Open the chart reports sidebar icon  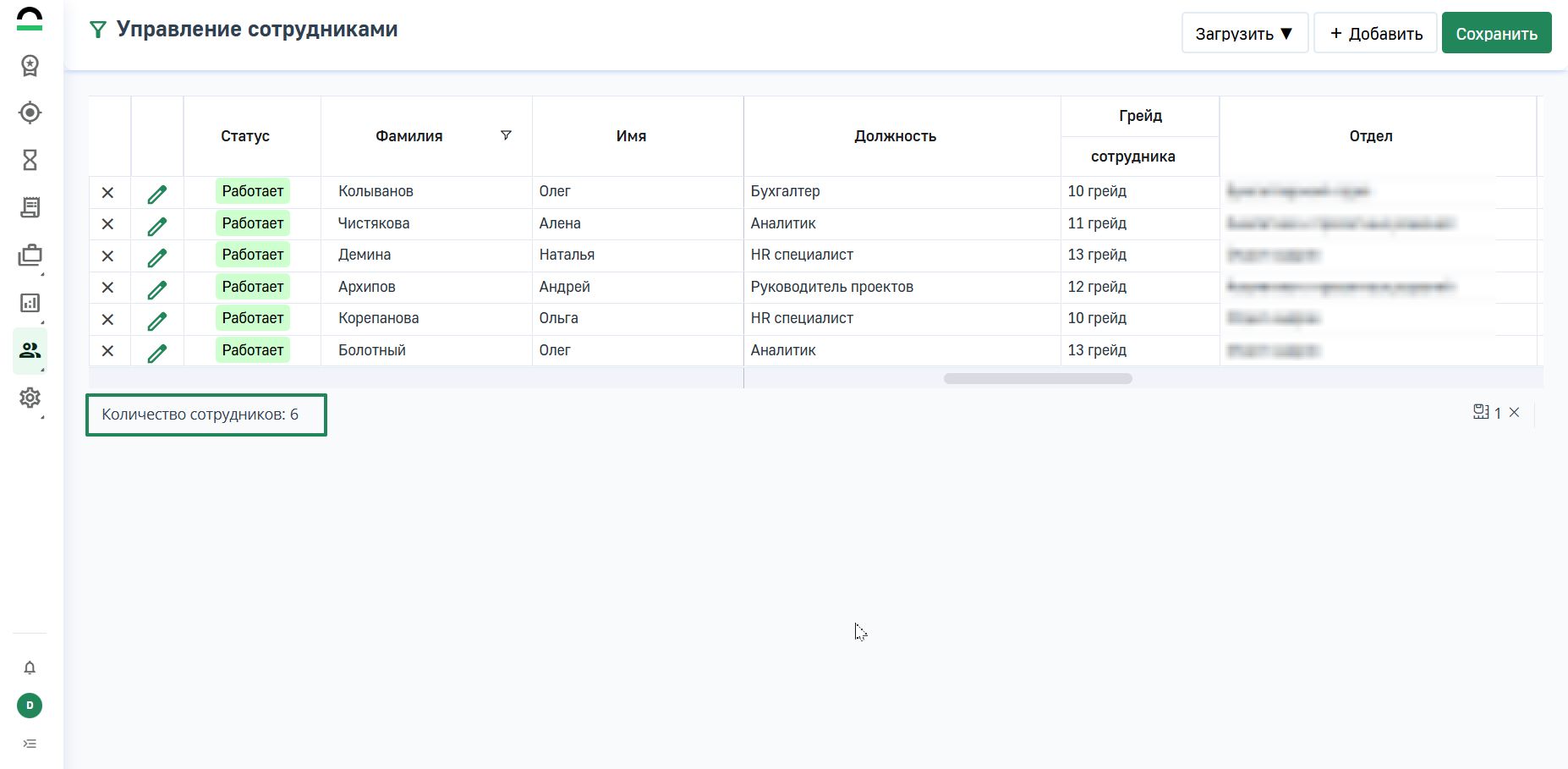[x=30, y=303]
